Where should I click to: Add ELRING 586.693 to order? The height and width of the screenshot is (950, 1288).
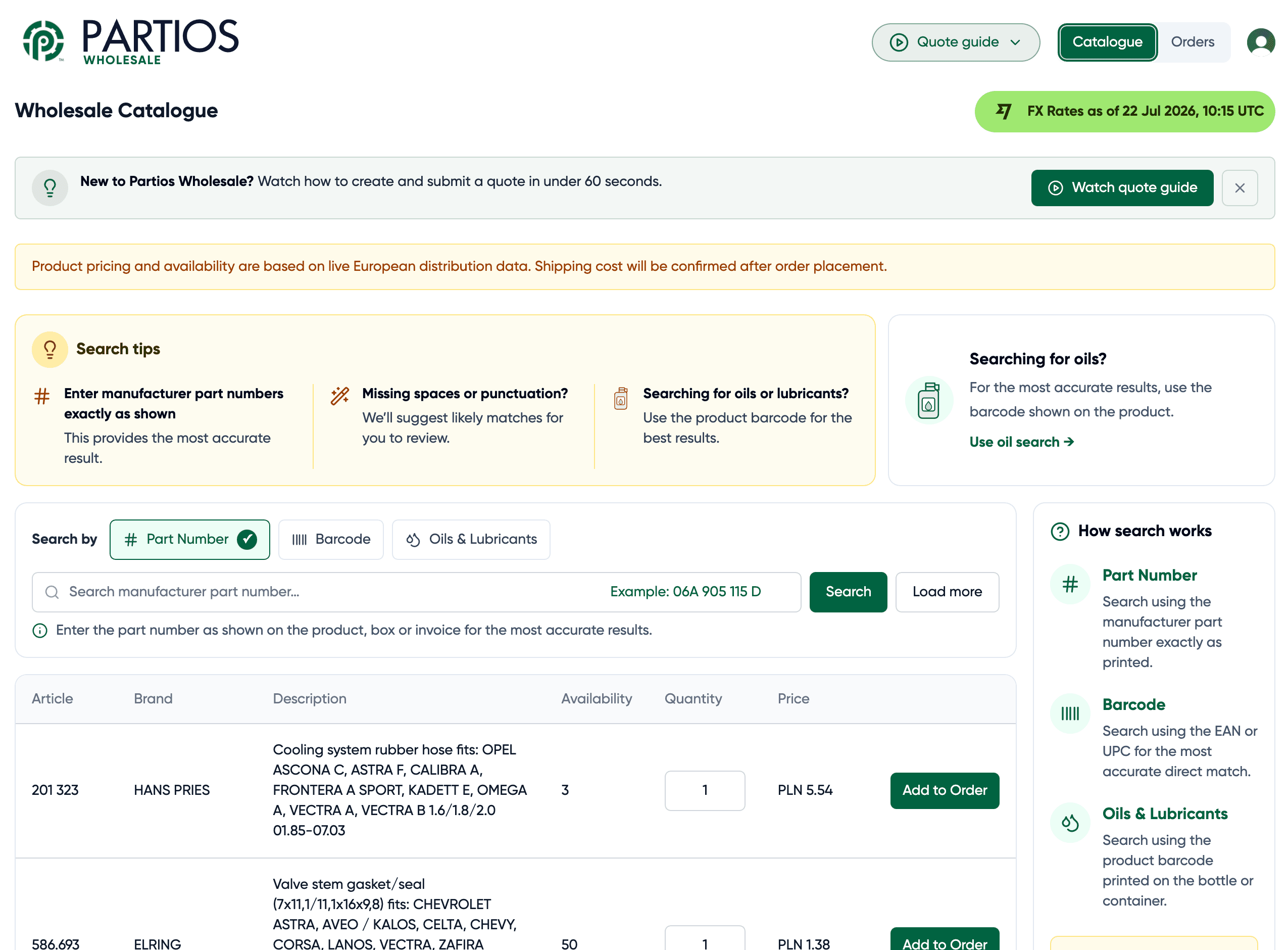click(x=945, y=939)
